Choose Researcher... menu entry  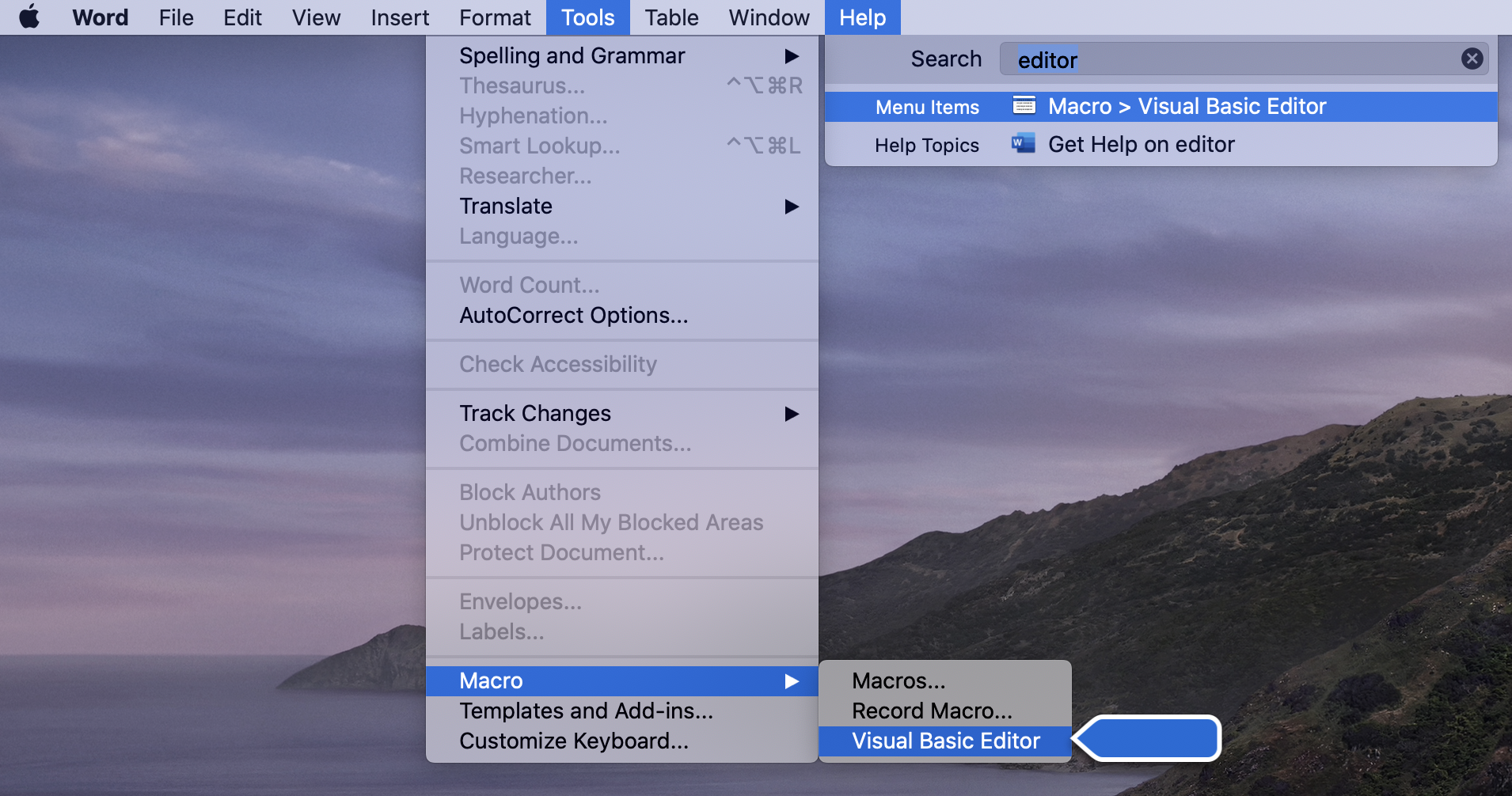pyautogui.click(x=622, y=176)
